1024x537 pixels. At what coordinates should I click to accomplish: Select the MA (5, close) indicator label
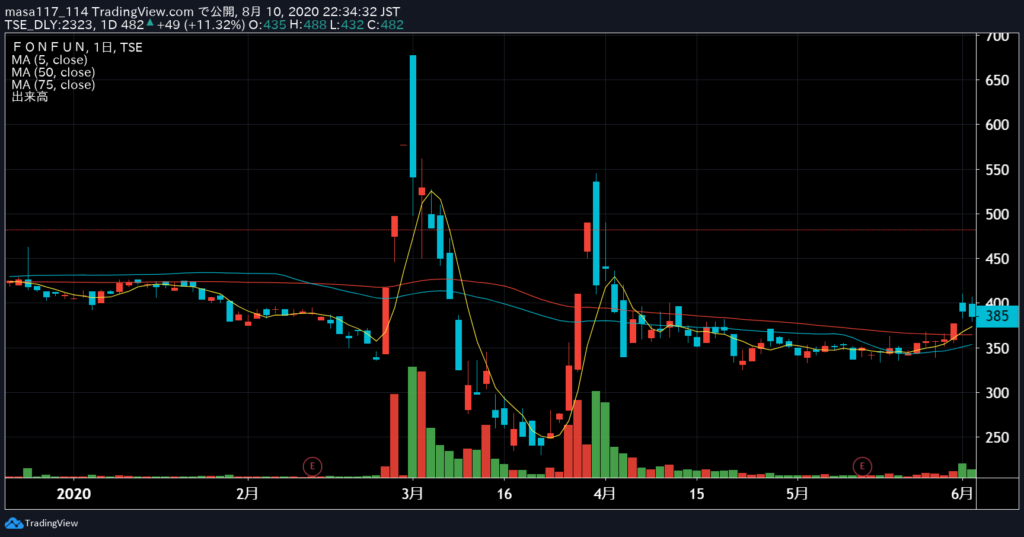tap(50, 59)
